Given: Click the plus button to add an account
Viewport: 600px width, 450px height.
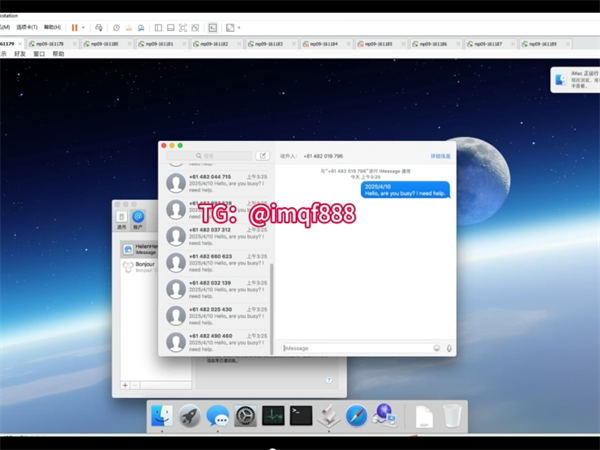Looking at the screenshot, I should coord(125,384).
